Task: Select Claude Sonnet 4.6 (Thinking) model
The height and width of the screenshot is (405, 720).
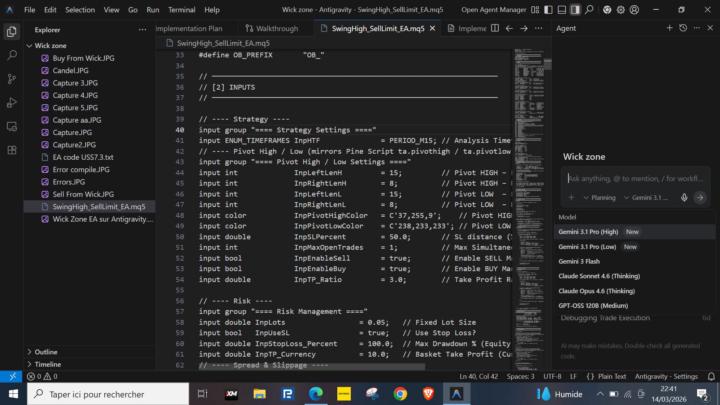Action: coord(635,276)
